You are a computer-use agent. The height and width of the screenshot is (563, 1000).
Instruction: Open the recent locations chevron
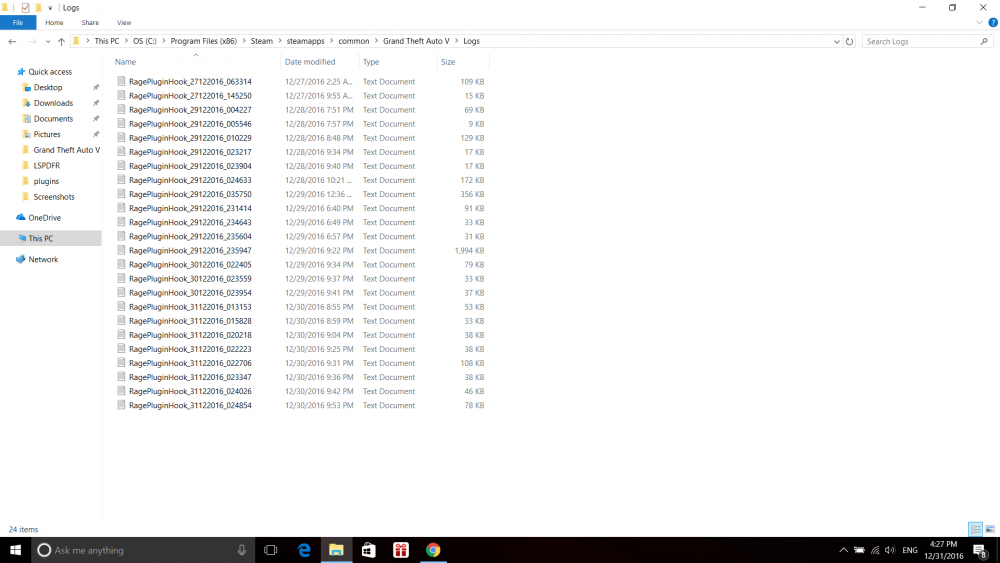[x=48, y=41]
